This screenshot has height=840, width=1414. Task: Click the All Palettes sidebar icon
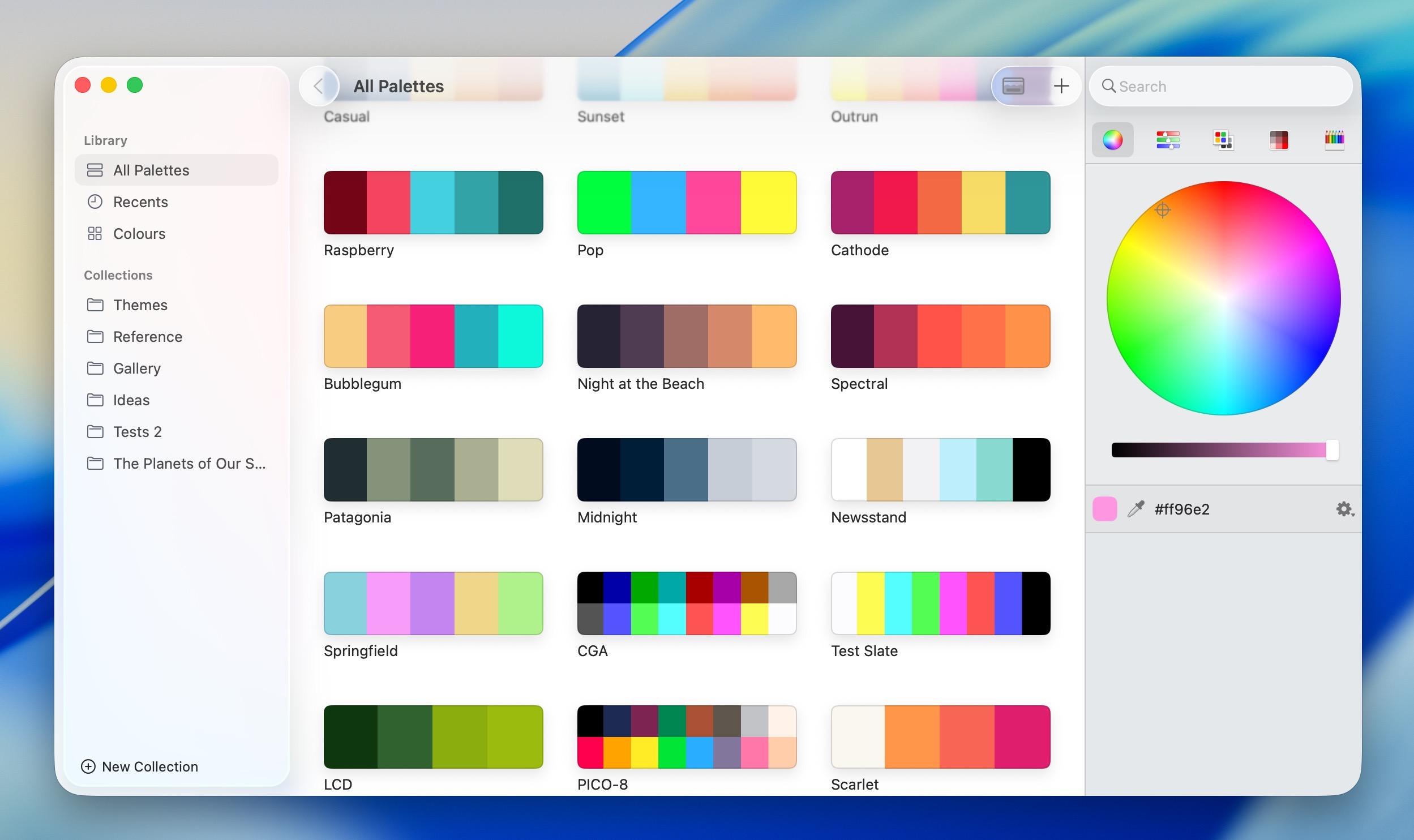click(95, 170)
